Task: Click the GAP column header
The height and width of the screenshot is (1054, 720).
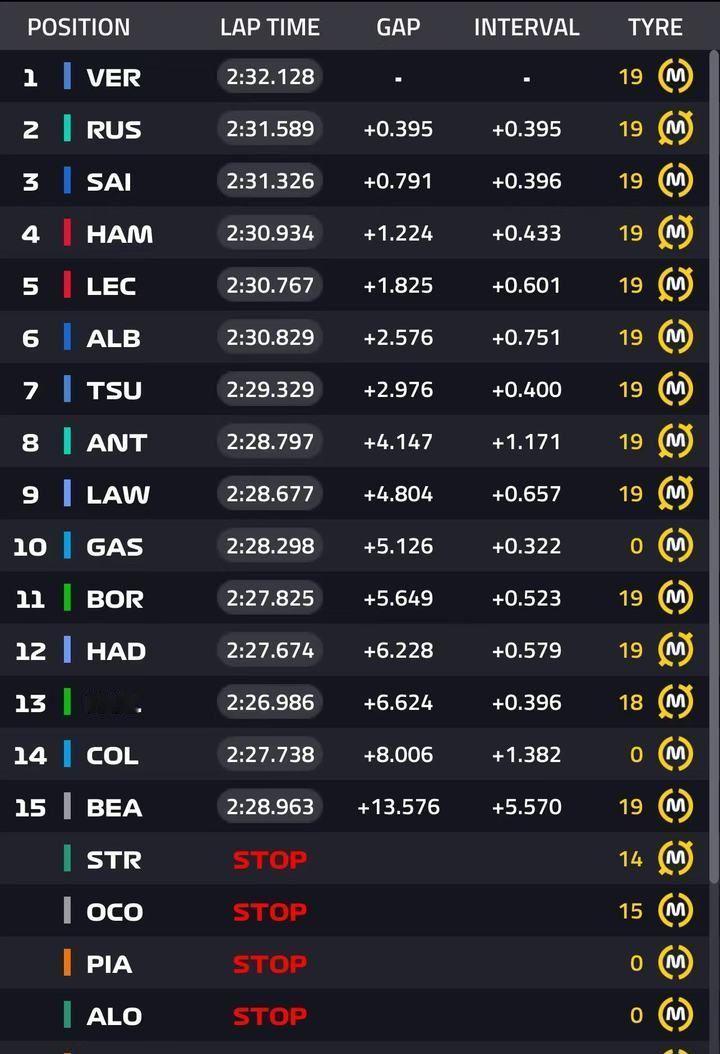Action: [x=398, y=27]
